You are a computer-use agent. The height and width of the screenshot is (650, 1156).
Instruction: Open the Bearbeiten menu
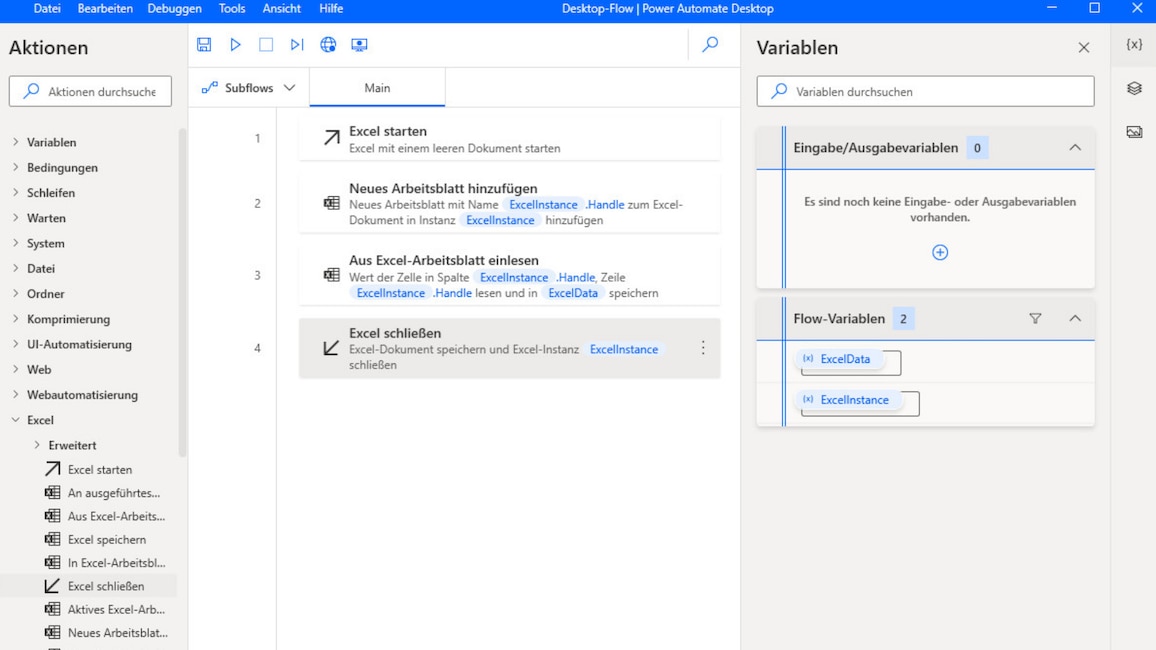click(x=105, y=9)
